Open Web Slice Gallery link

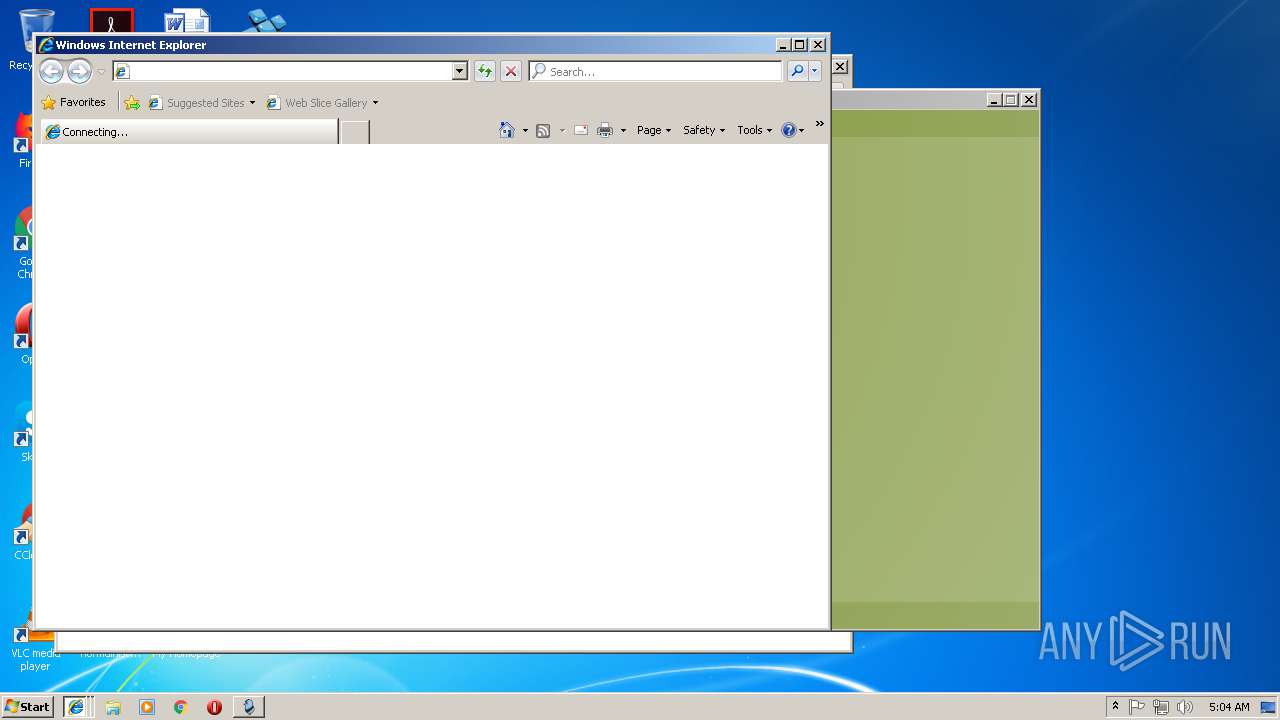click(317, 102)
